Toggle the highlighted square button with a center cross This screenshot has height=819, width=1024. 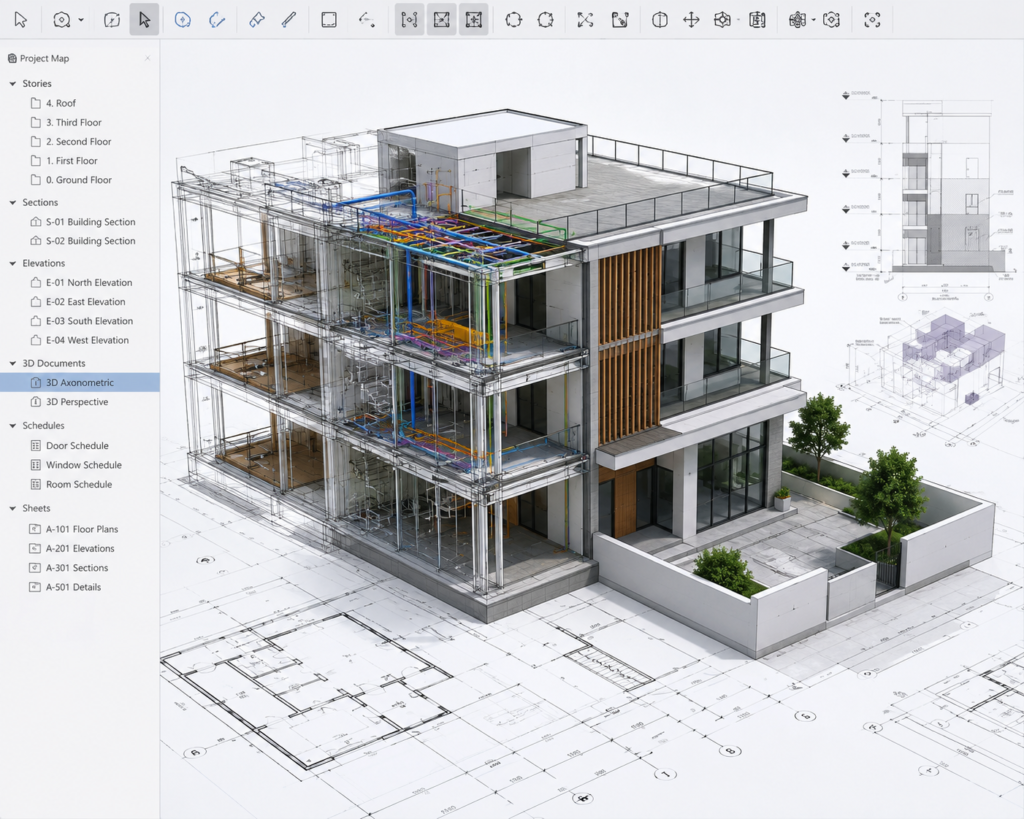(x=473, y=20)
